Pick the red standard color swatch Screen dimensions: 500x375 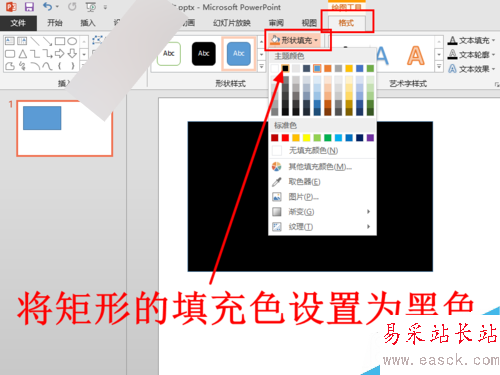[x=285, y=138]
